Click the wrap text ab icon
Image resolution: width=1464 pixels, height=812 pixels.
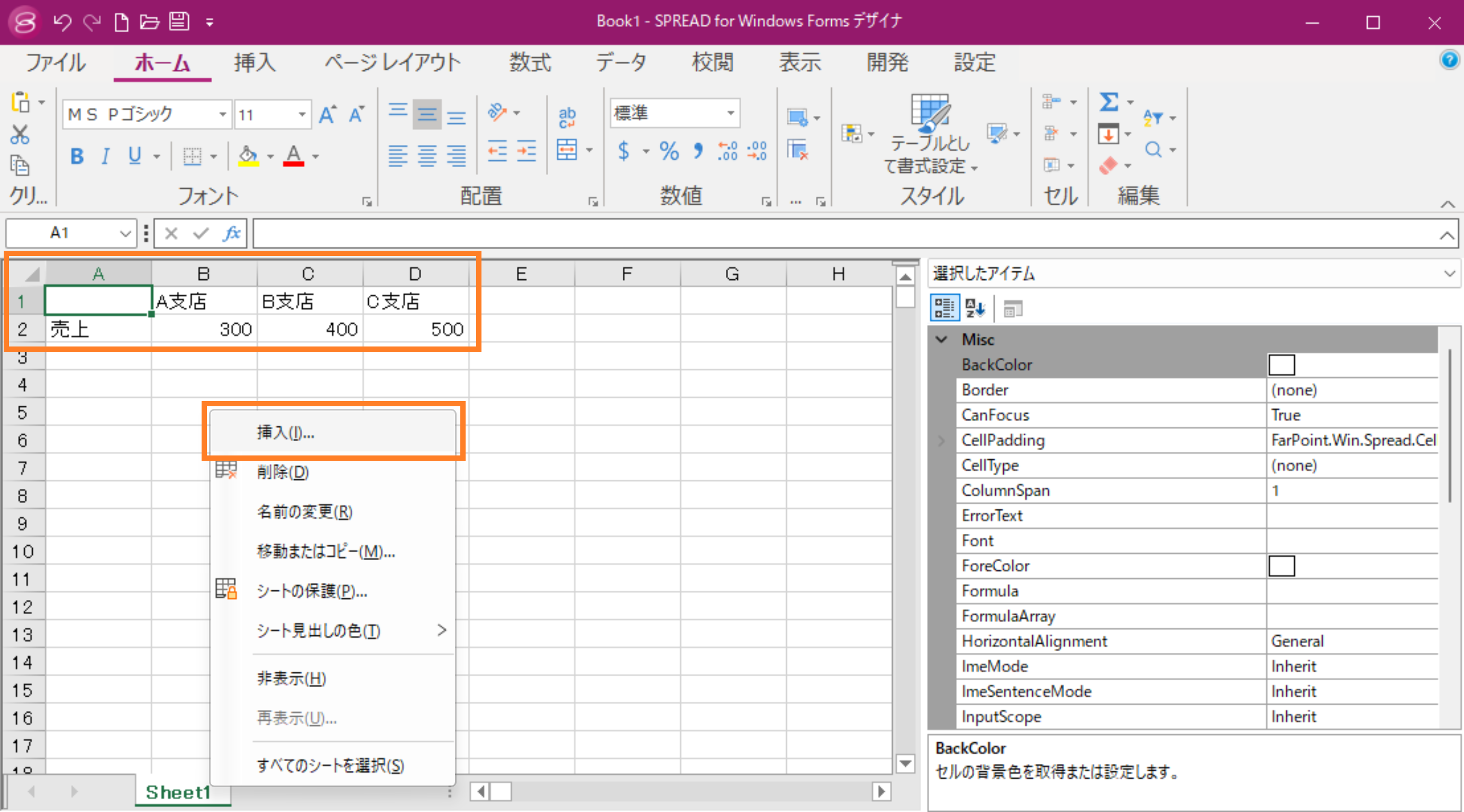[567, 116]
